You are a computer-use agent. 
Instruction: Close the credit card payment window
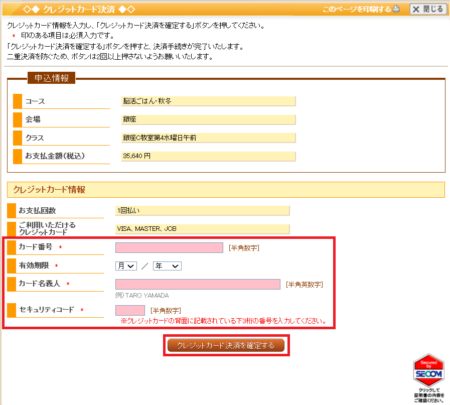[428, 9]
